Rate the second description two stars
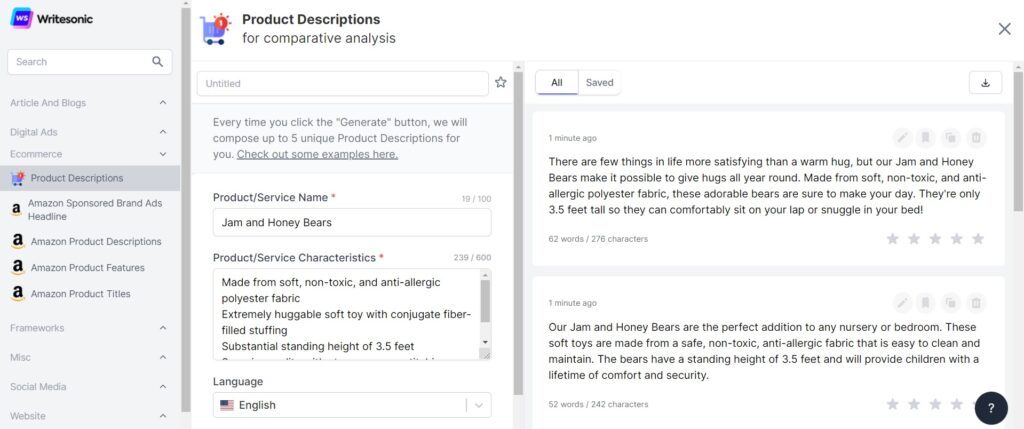 click(914, 404)
